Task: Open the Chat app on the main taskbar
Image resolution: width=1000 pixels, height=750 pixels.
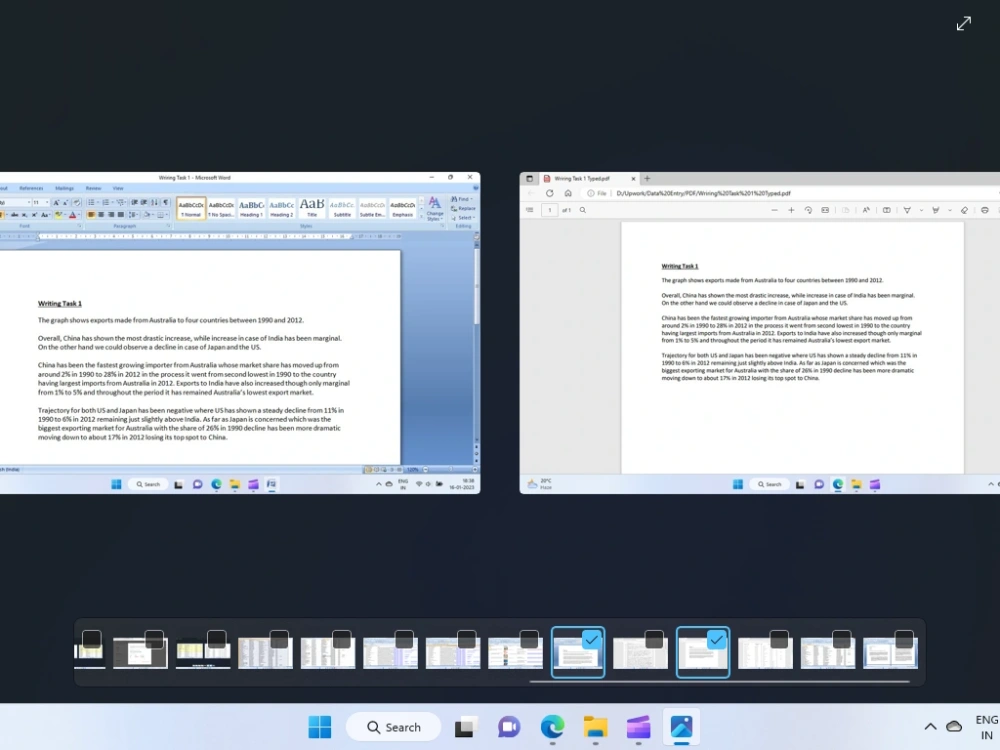Action: (509, 727)
